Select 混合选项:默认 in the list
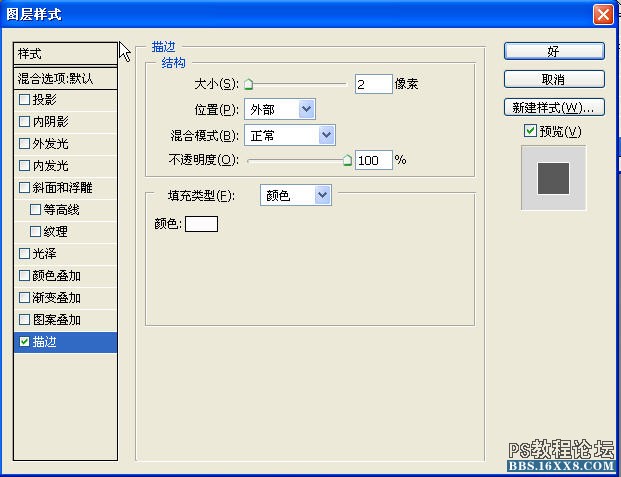 click(x=65, y=78)
